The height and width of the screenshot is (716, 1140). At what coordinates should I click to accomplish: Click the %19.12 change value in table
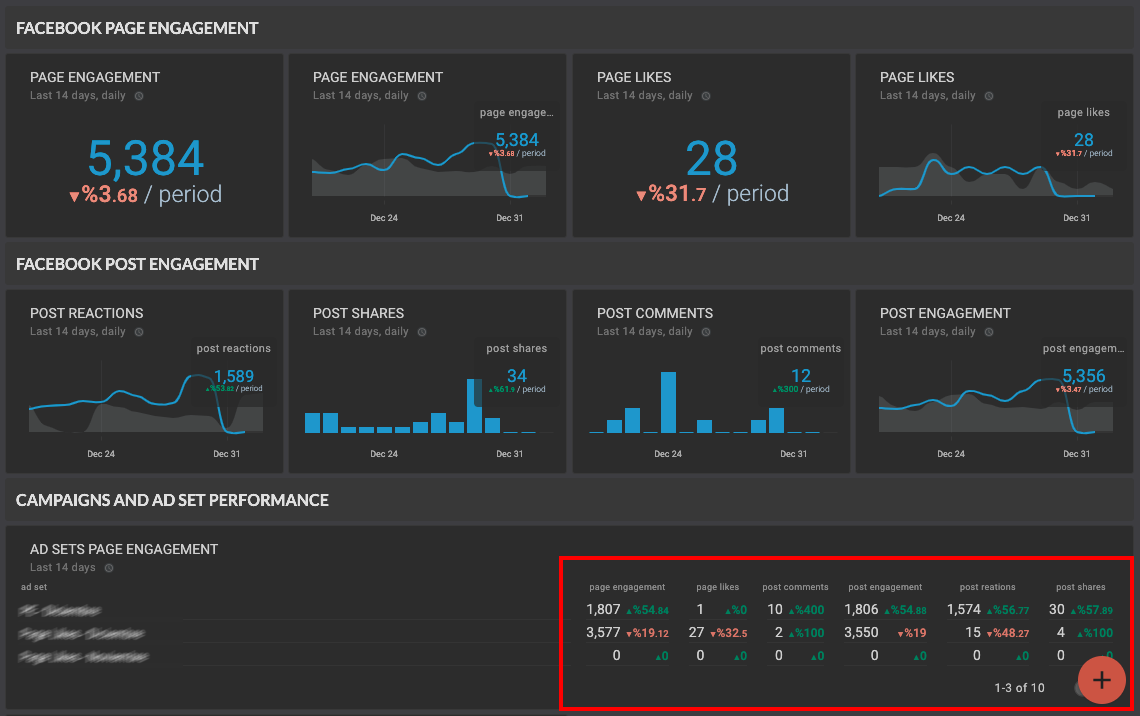pyautogui.click(x=647, y=634)
